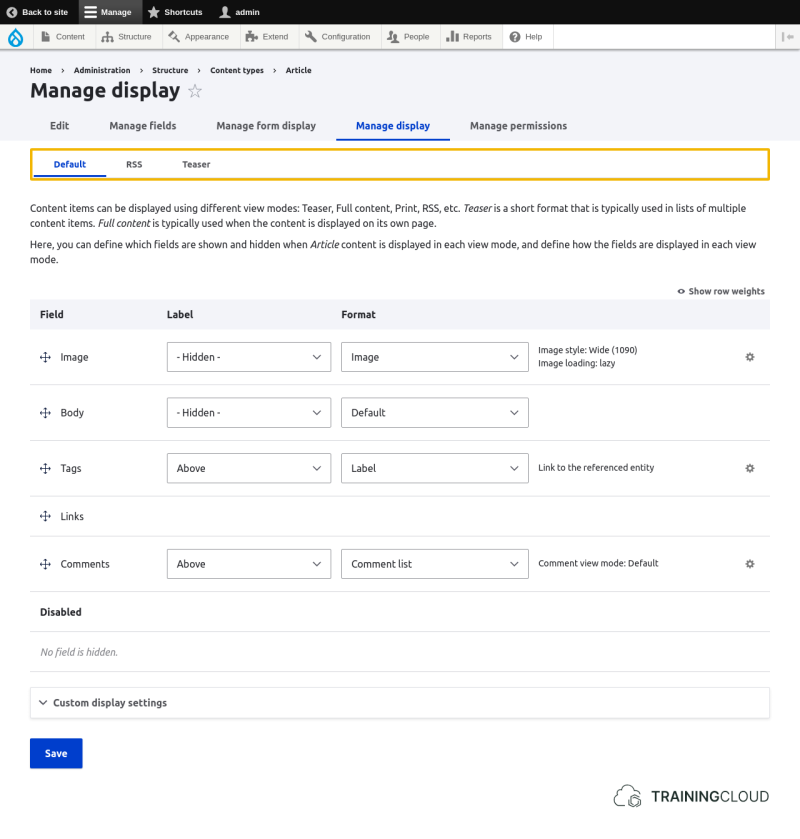This screenshot has width=800, height=839.
Task: Click the Comments row drag handle
Action: 45,565
